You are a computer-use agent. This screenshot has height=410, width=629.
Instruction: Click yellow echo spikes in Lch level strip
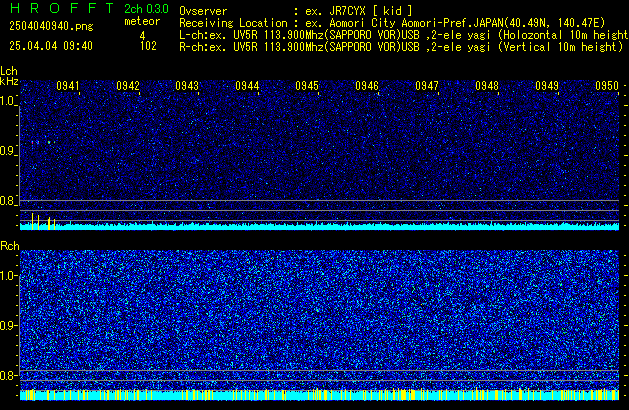coord(43,221)
